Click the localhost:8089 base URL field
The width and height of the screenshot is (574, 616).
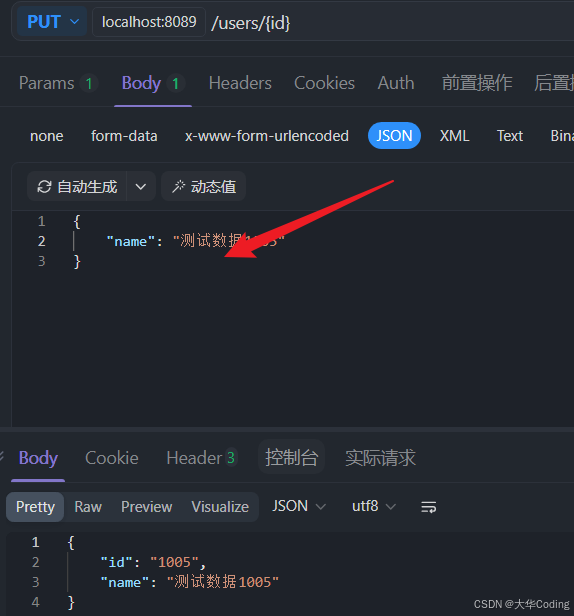tap(149, 22)
